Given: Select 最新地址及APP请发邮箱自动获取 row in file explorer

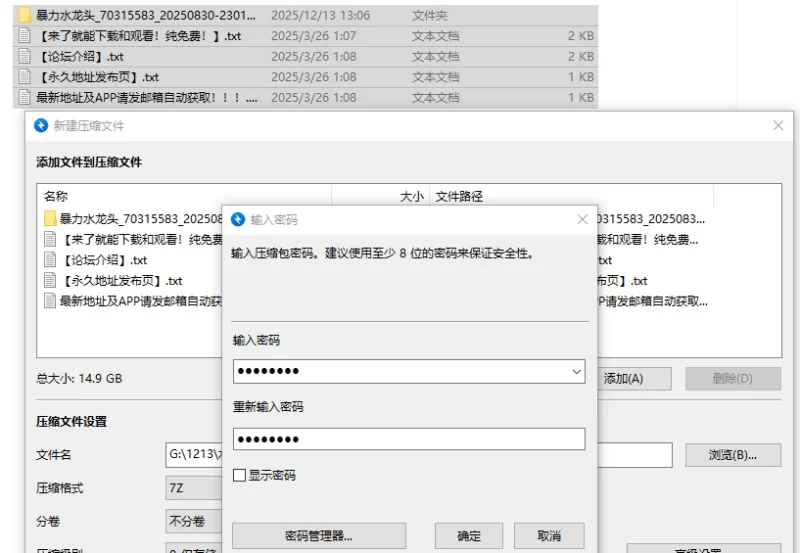Looking at the screenshot, I should pos(305,97).
